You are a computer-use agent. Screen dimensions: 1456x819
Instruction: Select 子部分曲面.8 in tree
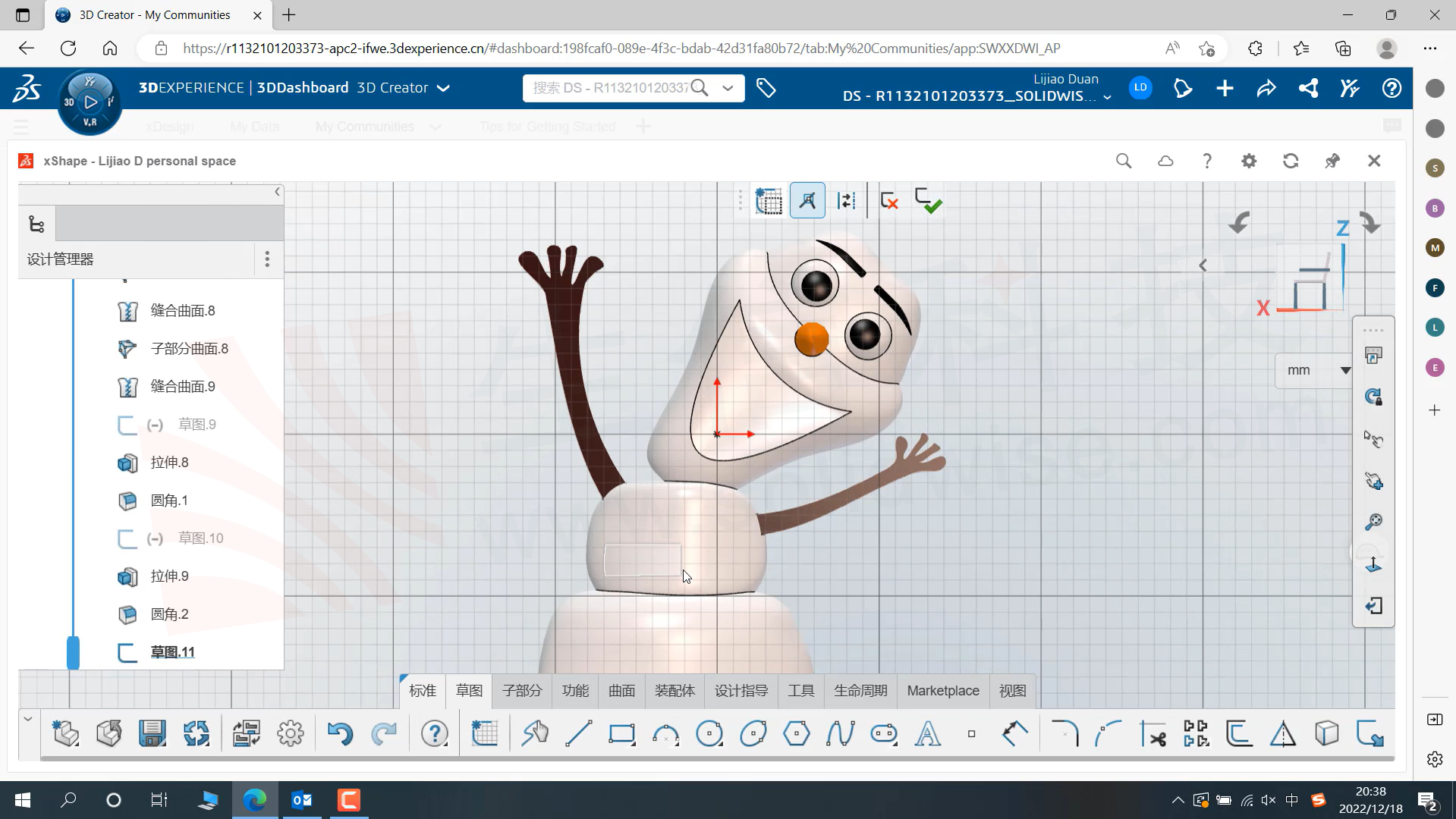pos(190,349)
